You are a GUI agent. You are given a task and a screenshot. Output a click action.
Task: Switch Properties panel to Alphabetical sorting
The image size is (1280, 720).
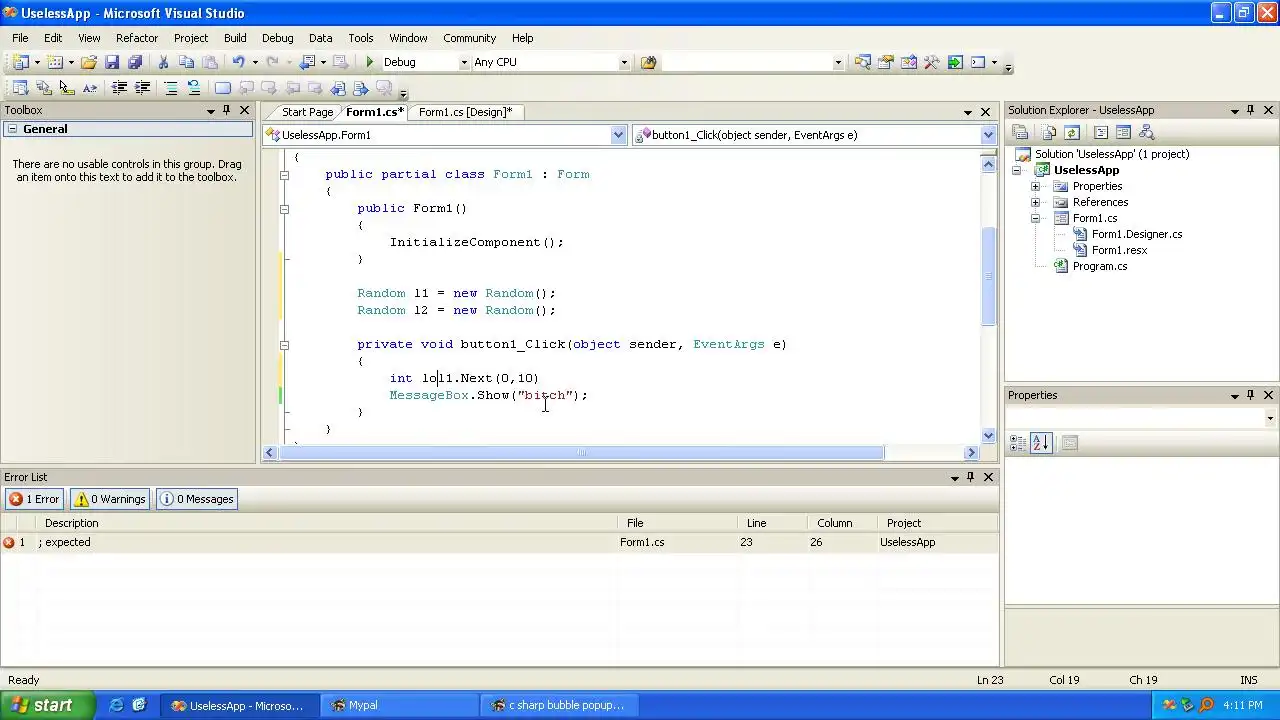(1041, 443)
